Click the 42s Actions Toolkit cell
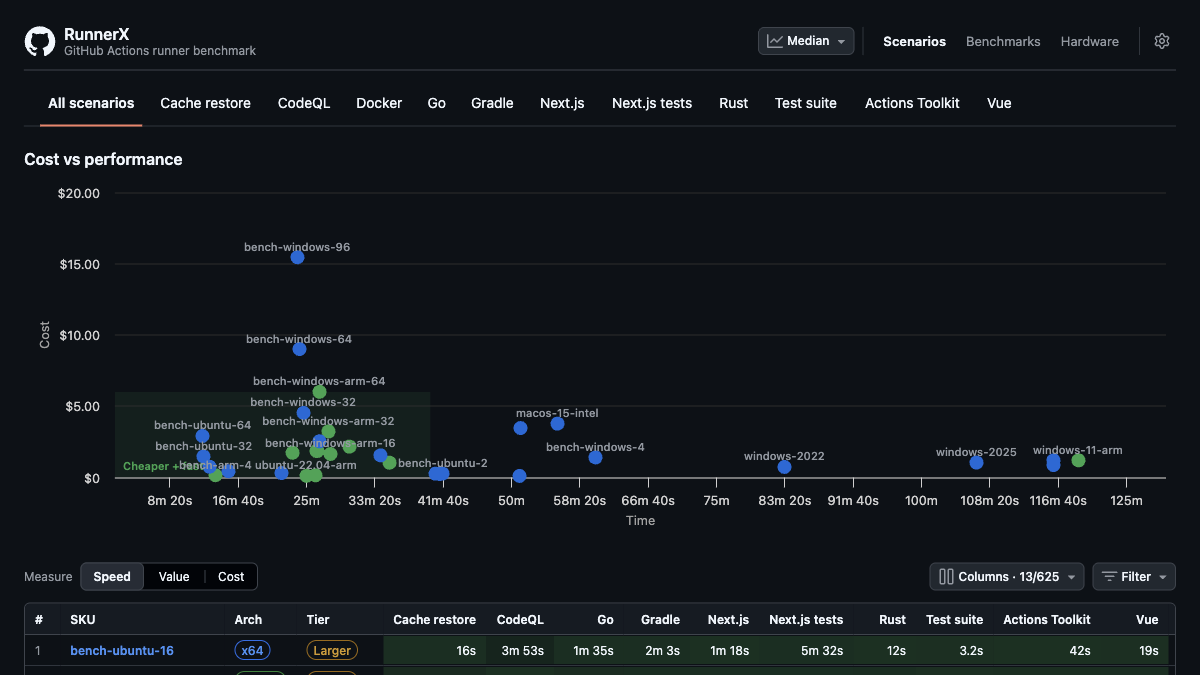This screenshot has width=1200, height=675. click(1047, 651)
